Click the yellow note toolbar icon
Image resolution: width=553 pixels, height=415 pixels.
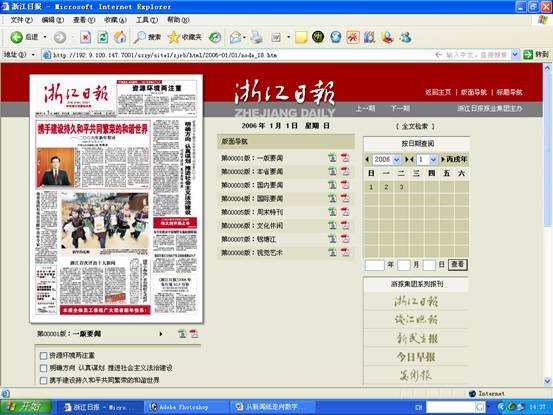301,37
